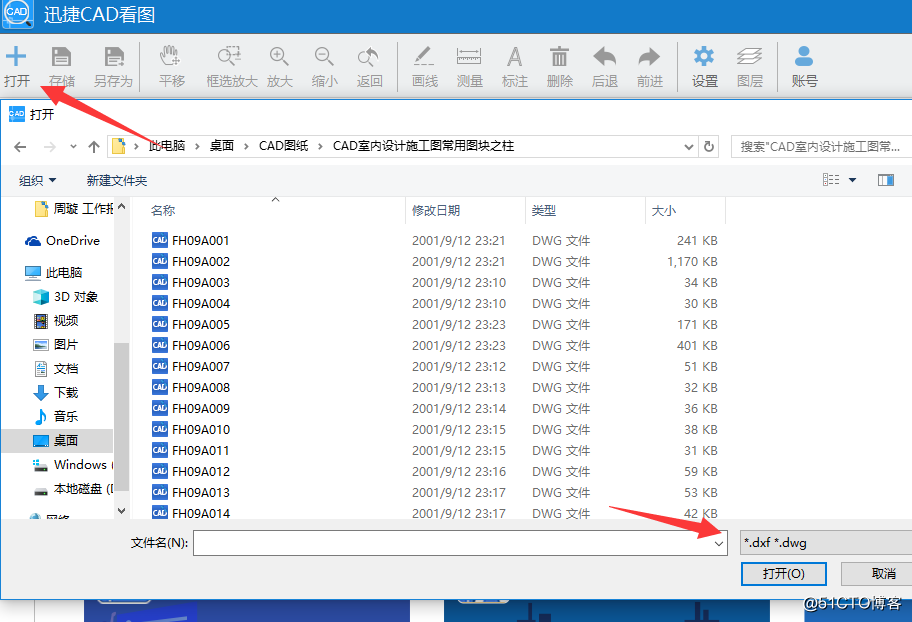912x622 pixels.
Task: Click the 另存为 save-as icon
Action: [x=114, y=57]
